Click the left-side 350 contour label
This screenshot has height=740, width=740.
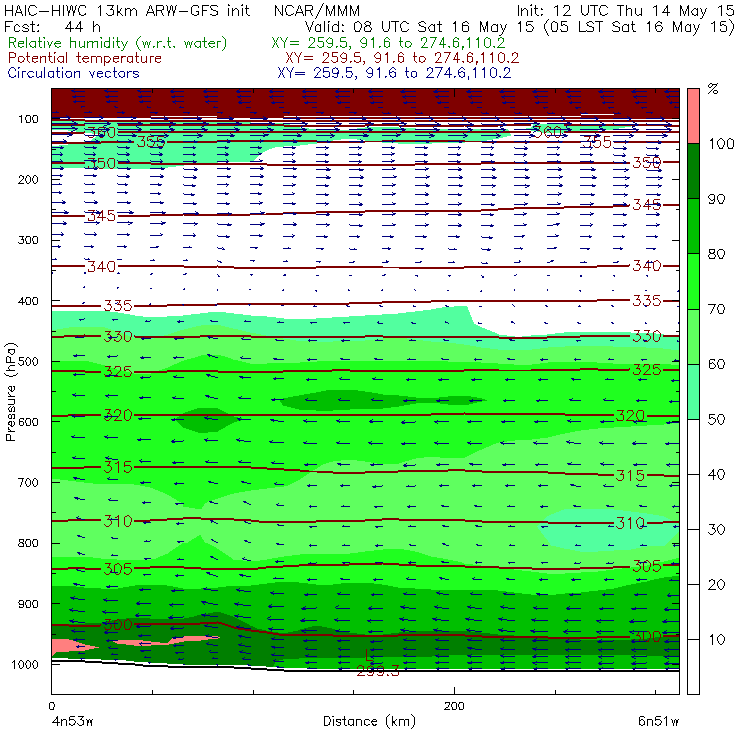point(101,163)
